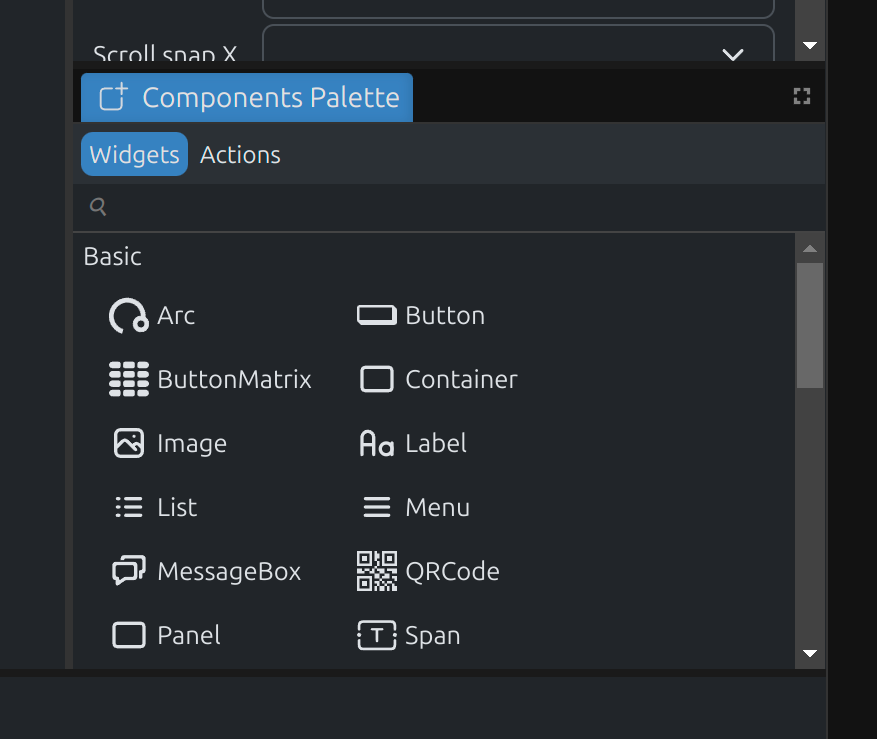Select the Label widget icon
Viewport: 877px width, 739px height.
click(x=377, y=444)
